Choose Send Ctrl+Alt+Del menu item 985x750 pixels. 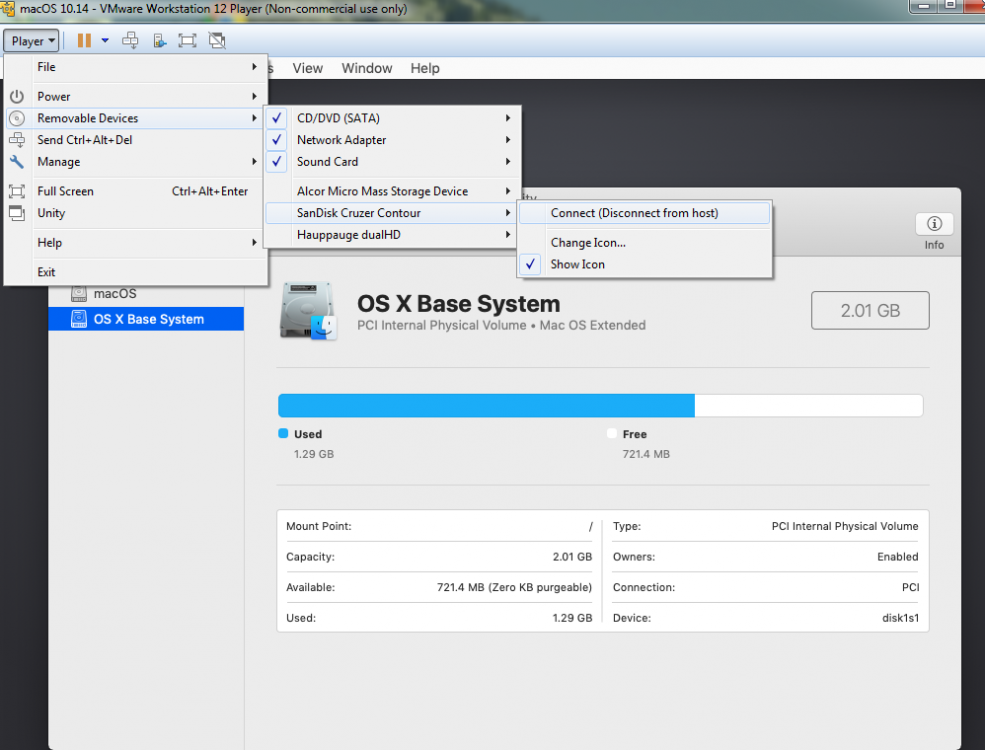(x=136, y=140)
